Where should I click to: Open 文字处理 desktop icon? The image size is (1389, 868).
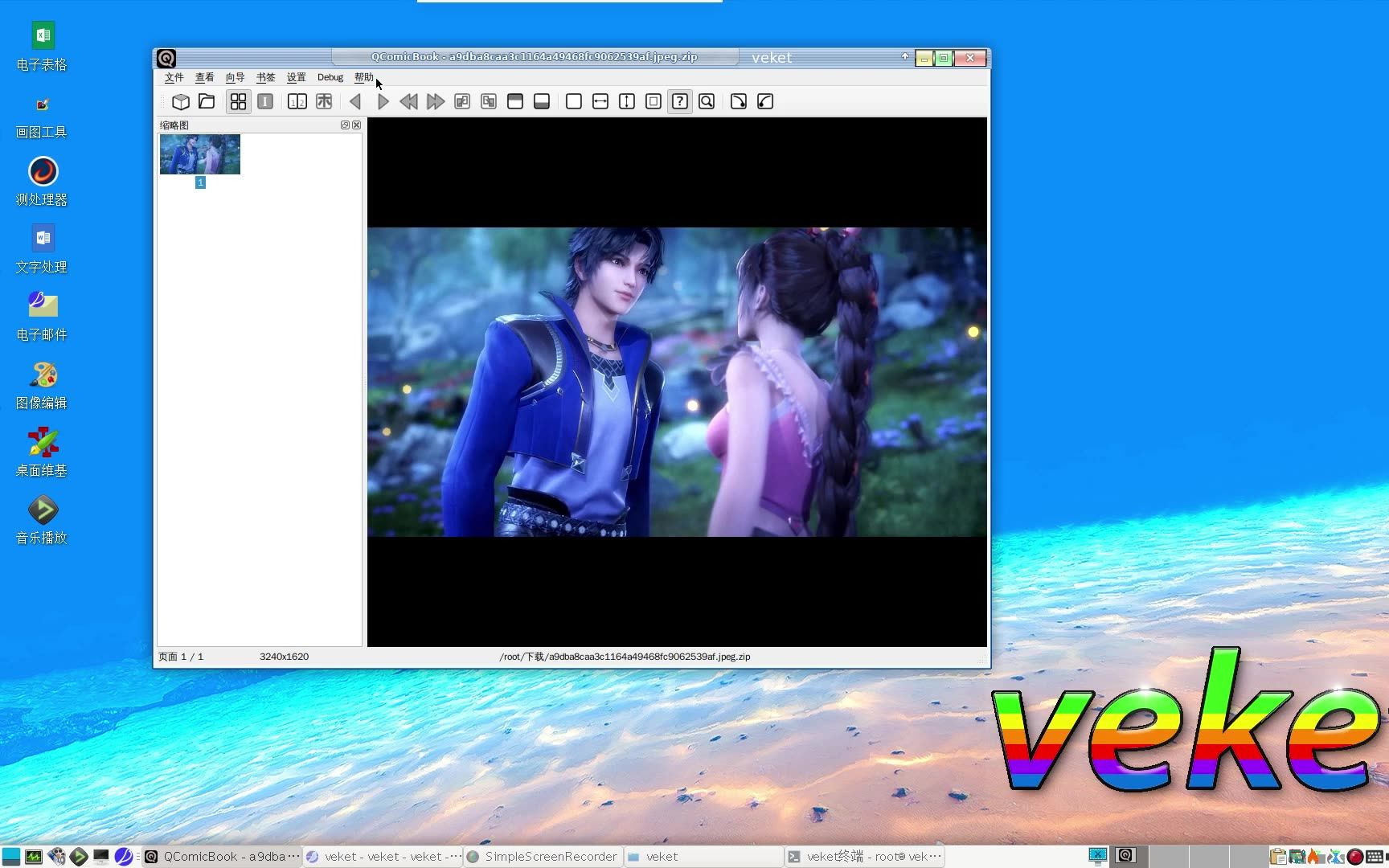pos(42,250)
